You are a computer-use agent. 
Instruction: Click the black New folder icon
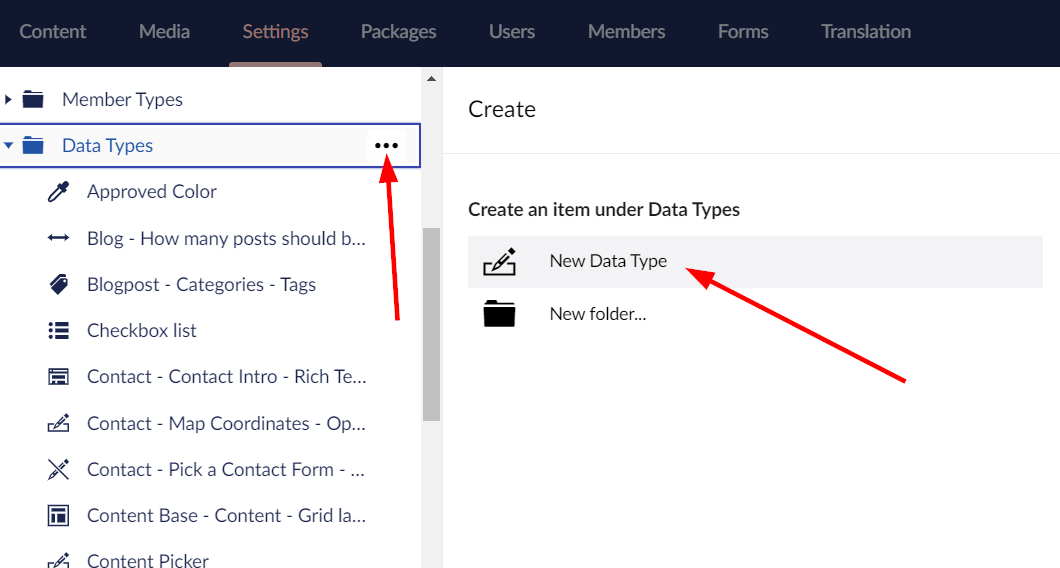500,314
